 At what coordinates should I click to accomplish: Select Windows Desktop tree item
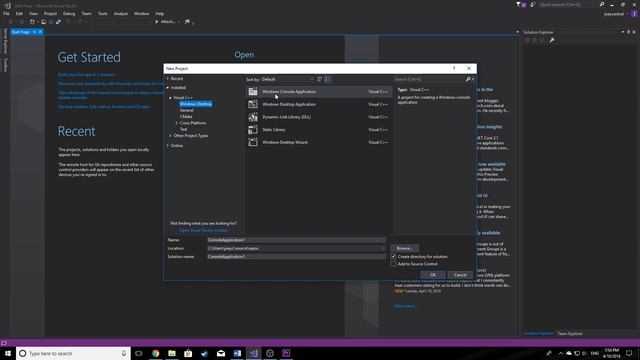click(196, 104)
